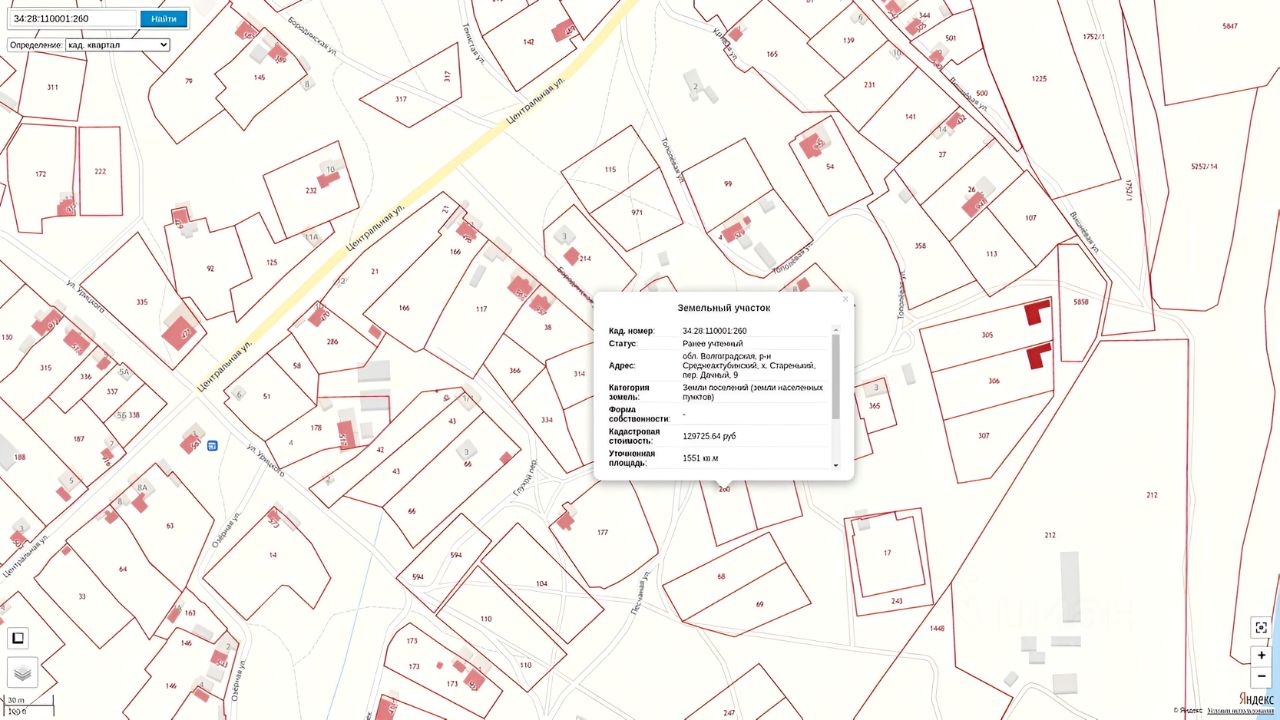This screenshot has height=720, width=1280.
Task: Click the blue POI marker near ул. Урицкого
Action: click(212, 445)
